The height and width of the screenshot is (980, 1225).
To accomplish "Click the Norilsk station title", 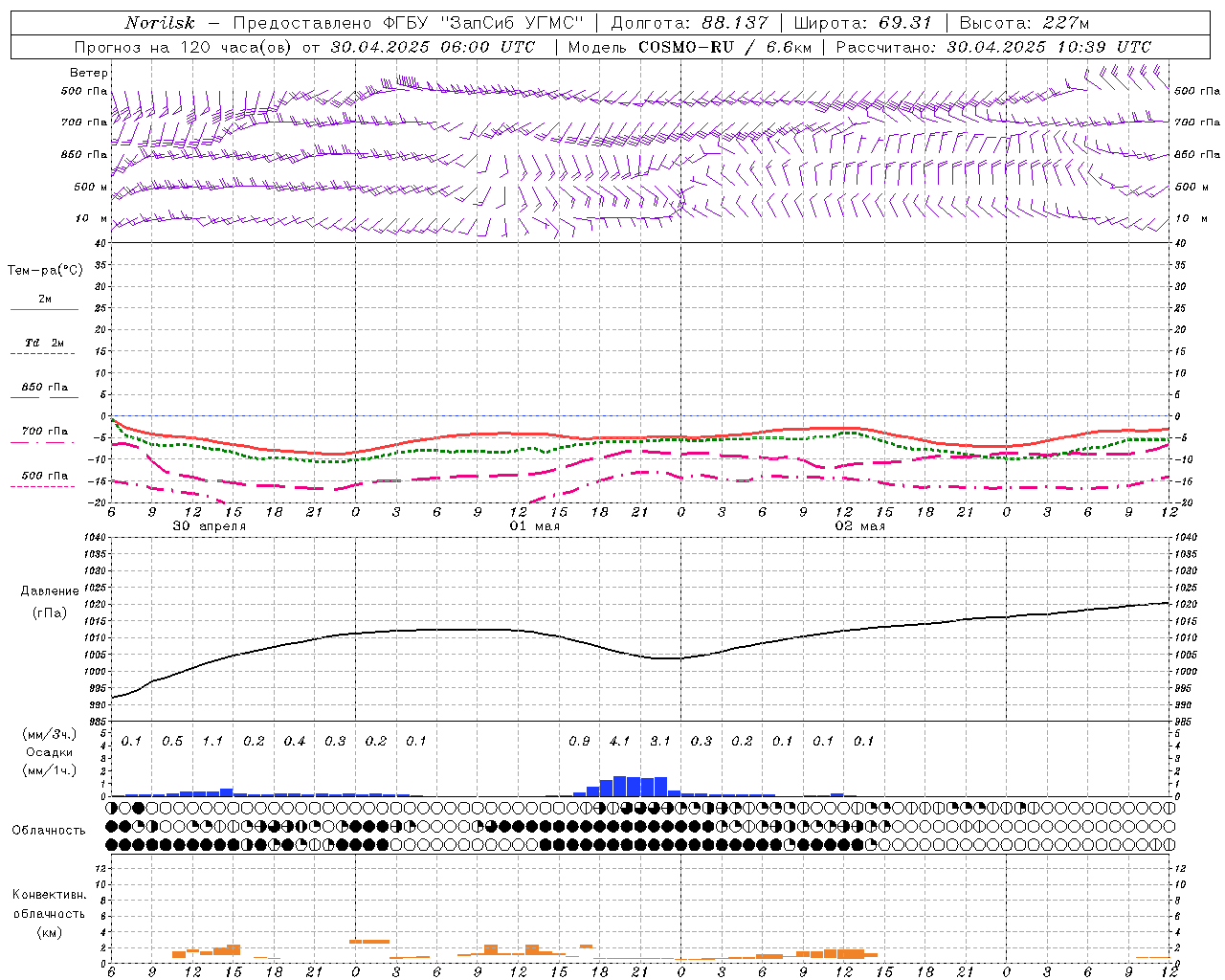I will coord(160,23).
